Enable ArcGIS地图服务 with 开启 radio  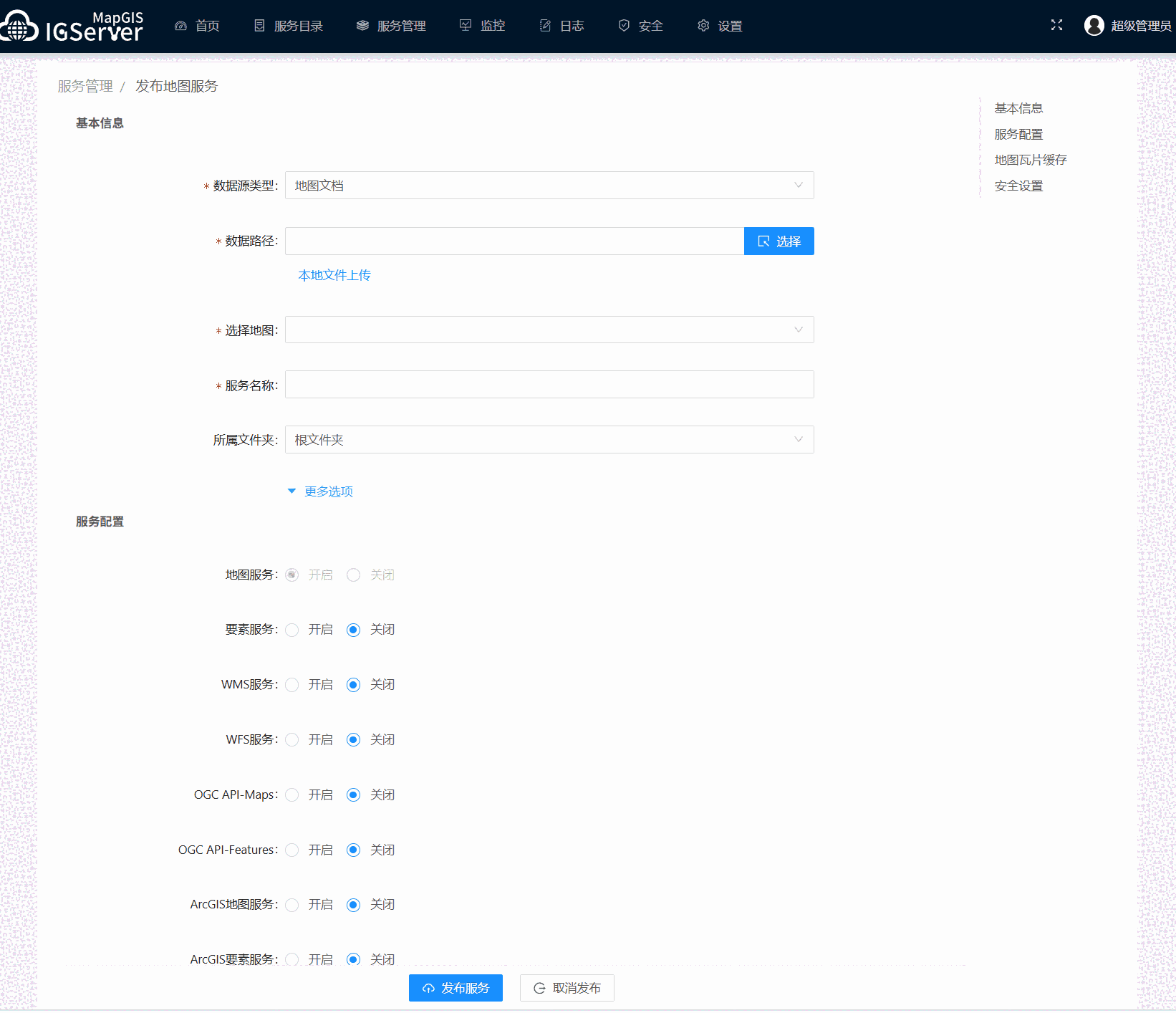click(292, 905)
